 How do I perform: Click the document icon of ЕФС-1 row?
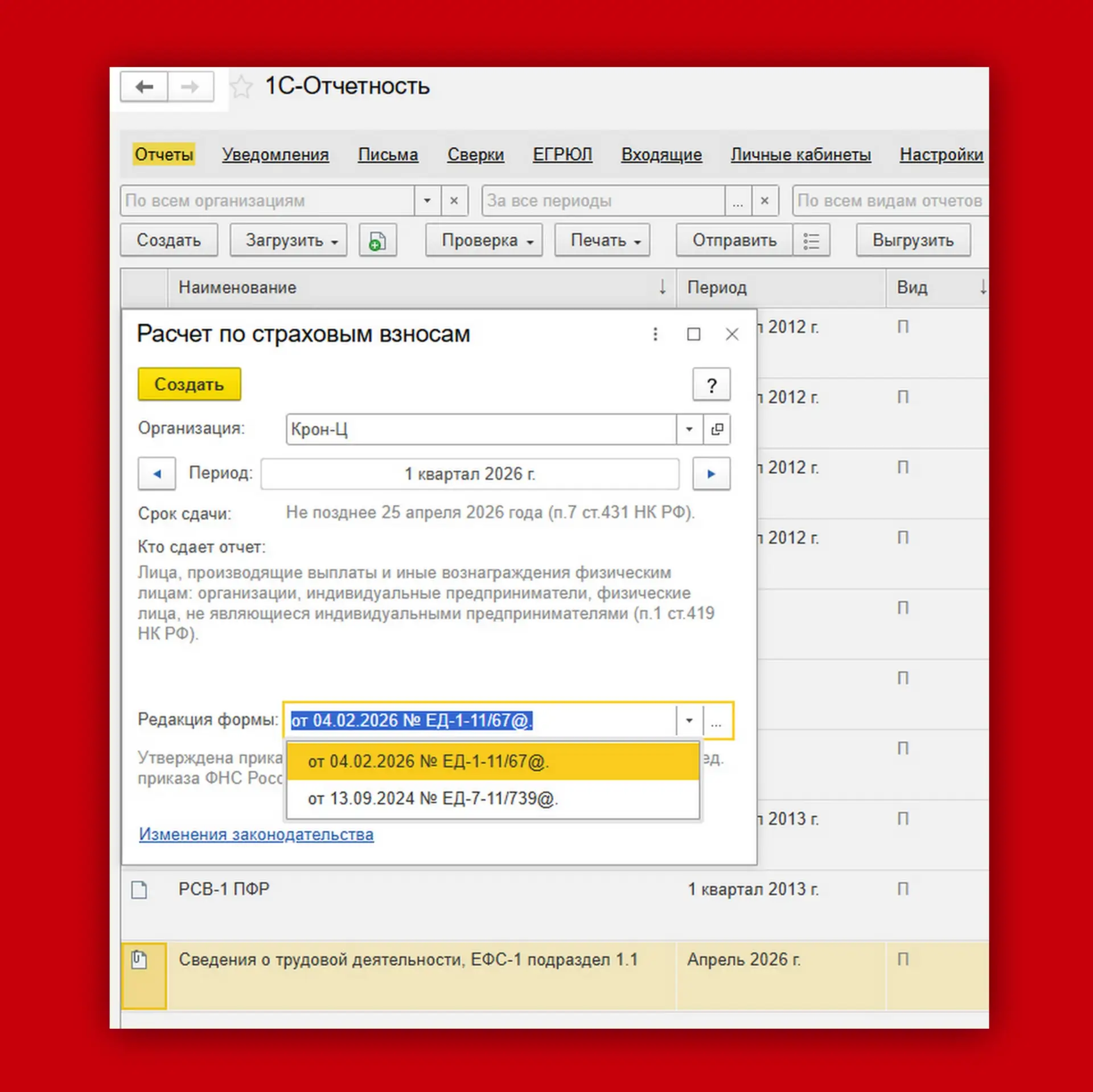pos(139,960)
